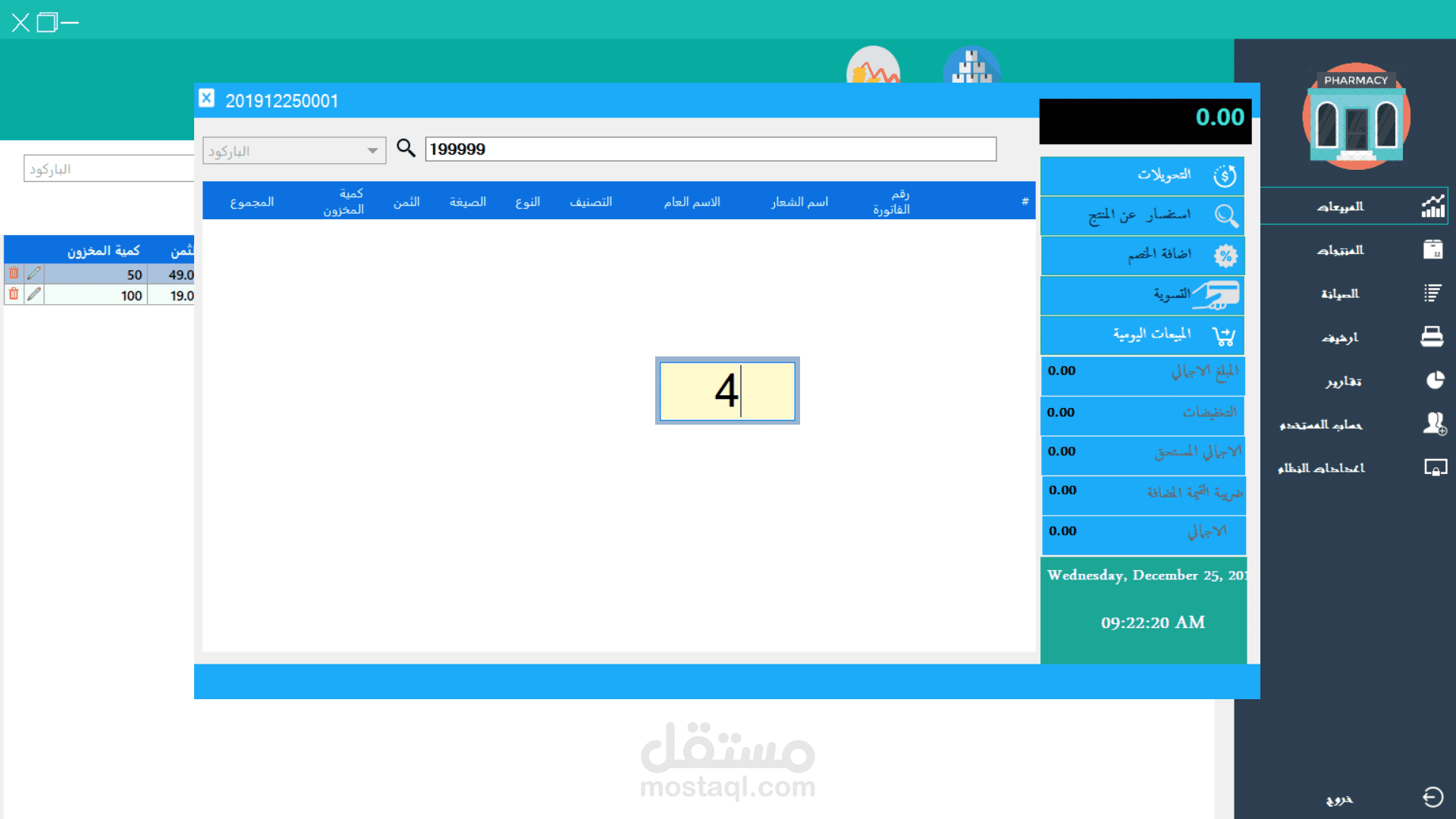Click the magnifier search icon beside barcode field
The width and height of the screenshot is (1456, 819).
click(406, 148)
